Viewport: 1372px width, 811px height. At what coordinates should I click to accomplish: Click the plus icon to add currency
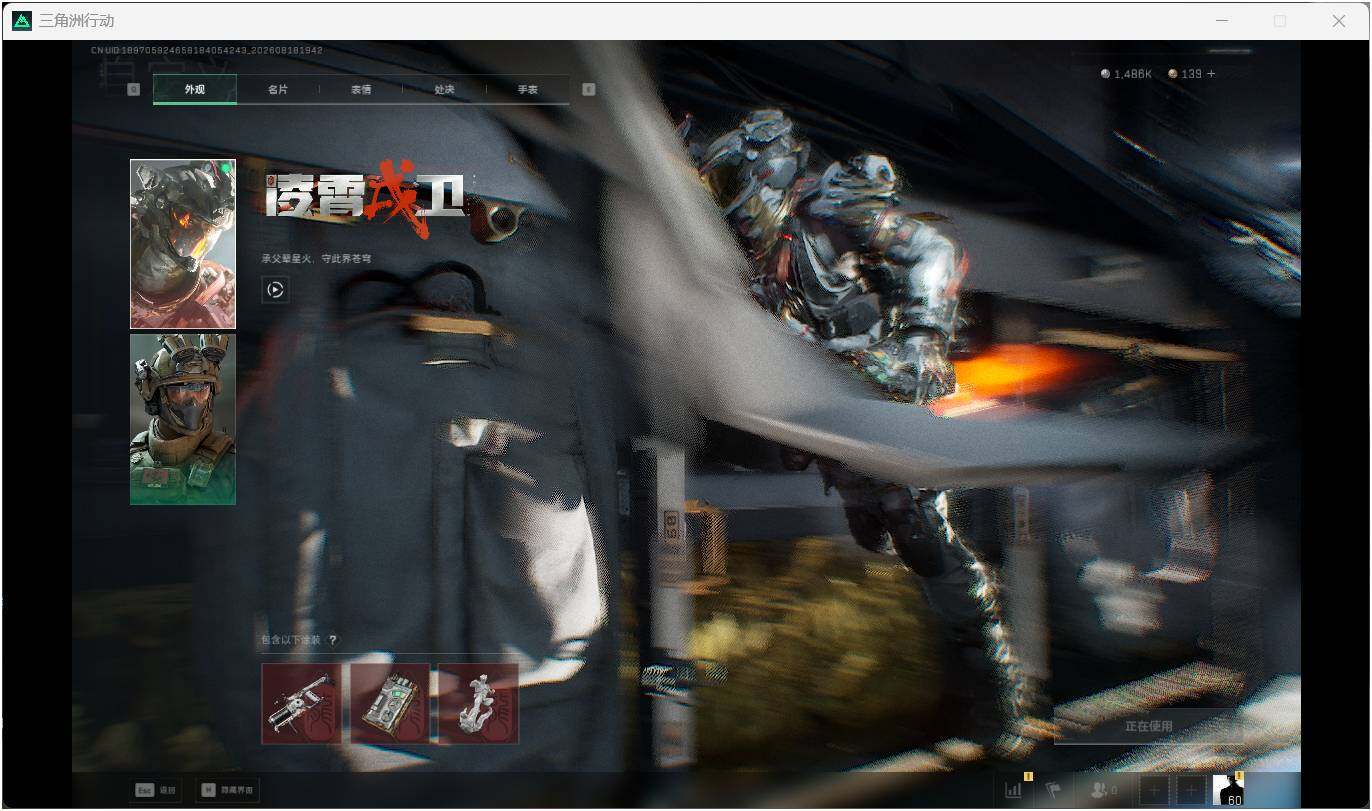pyautogui.click(x=1212, y=74)
